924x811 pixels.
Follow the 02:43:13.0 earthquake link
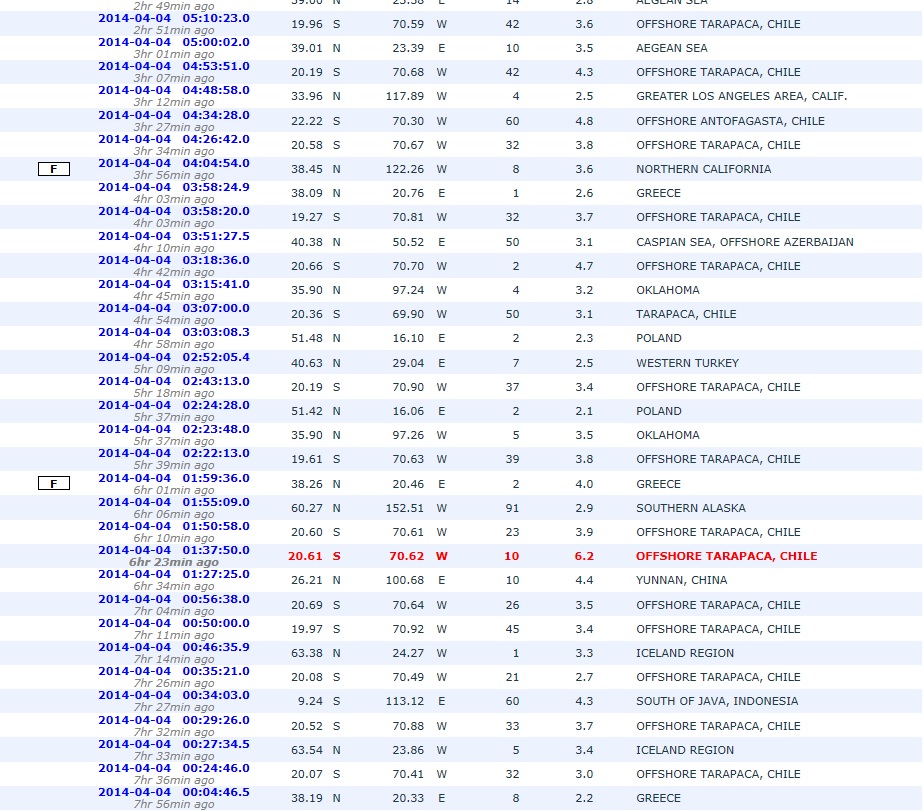[174, 381]
